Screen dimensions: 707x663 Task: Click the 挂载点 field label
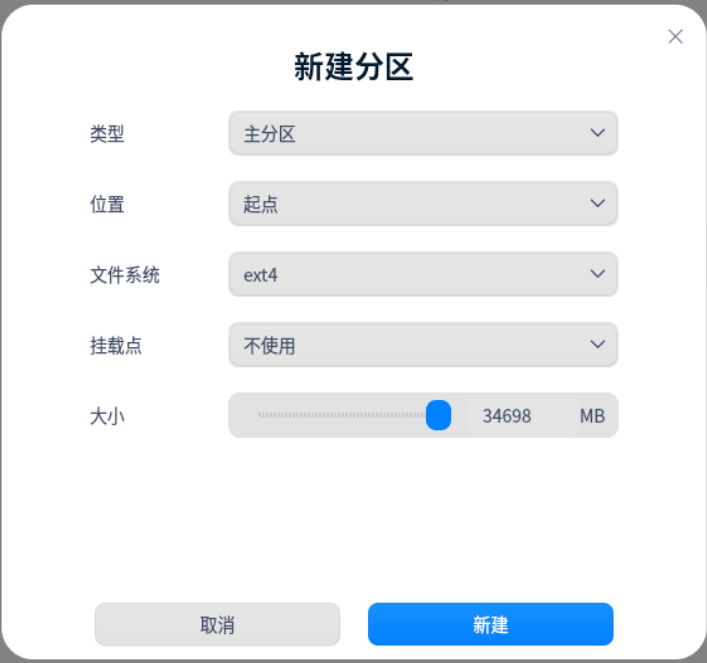point(116,346)
